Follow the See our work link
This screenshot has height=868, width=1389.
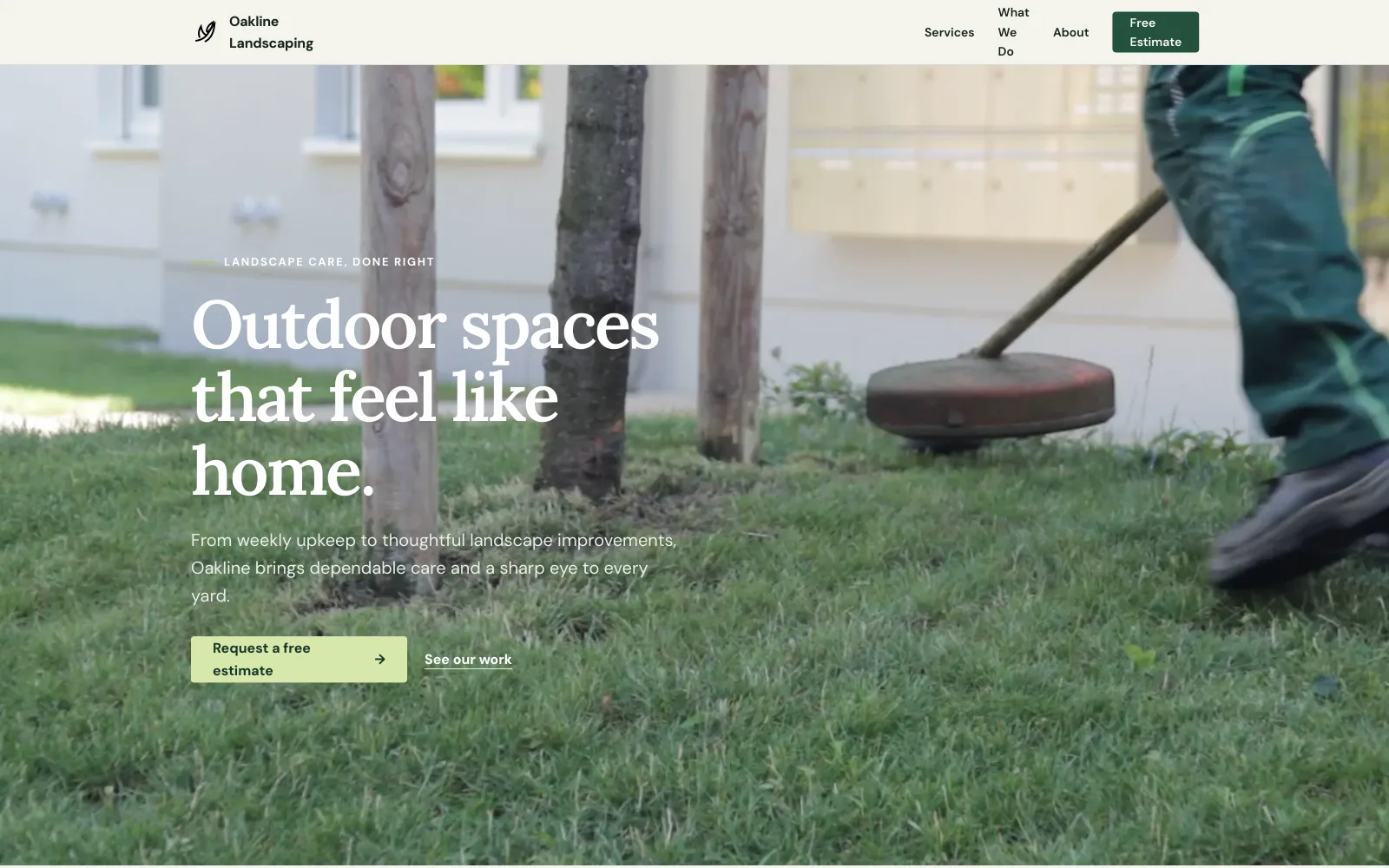(468, 660)
